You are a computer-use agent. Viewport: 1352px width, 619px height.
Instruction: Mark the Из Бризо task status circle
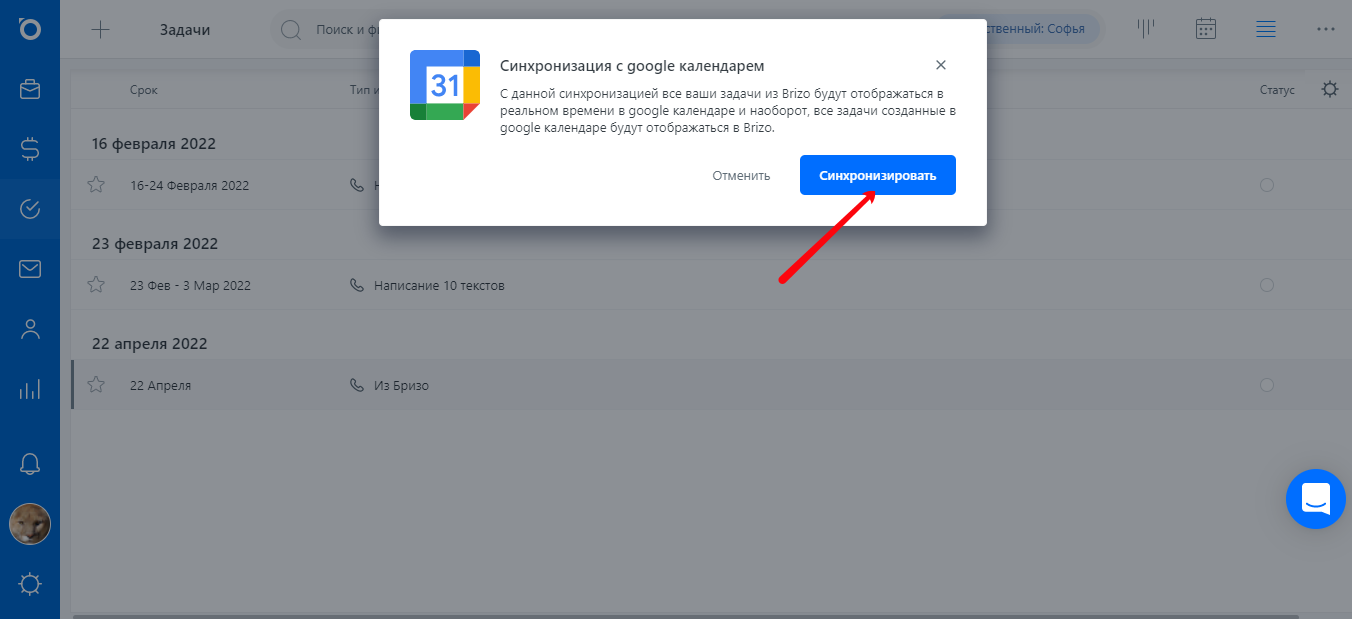coord(1267,385)
